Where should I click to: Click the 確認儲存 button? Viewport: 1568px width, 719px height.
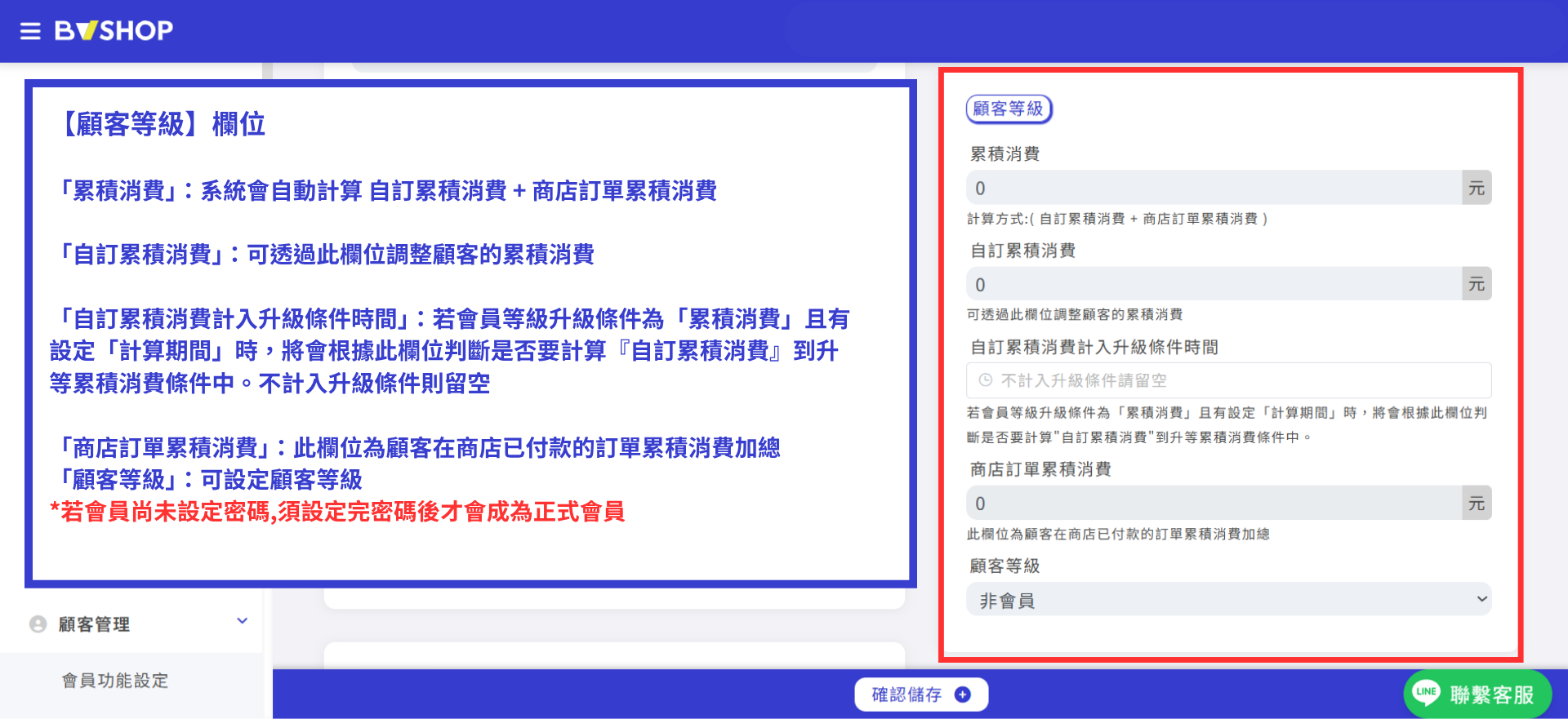pos(921,695)
